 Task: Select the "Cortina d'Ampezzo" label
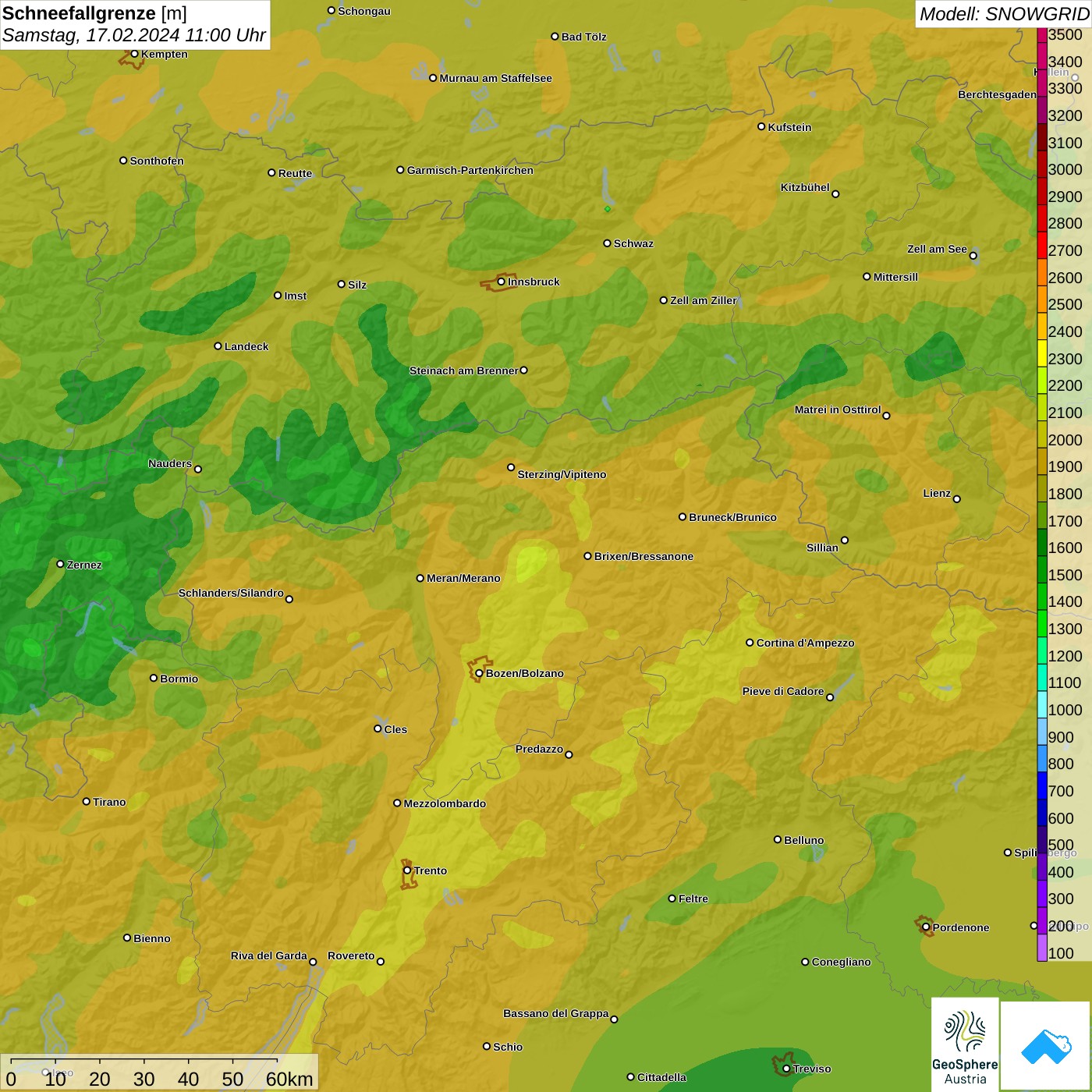click(x=806, y=643)
